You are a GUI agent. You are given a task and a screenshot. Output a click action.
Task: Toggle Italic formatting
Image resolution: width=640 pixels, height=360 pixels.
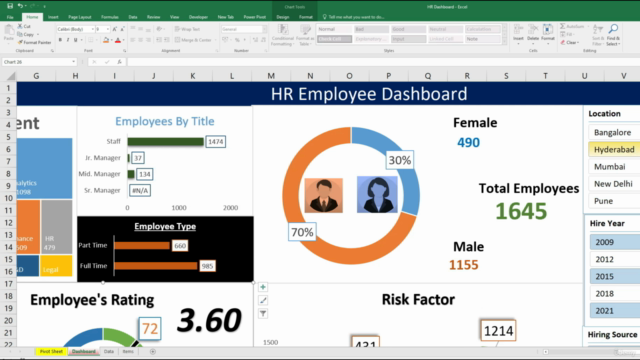[x=68, y=40]
